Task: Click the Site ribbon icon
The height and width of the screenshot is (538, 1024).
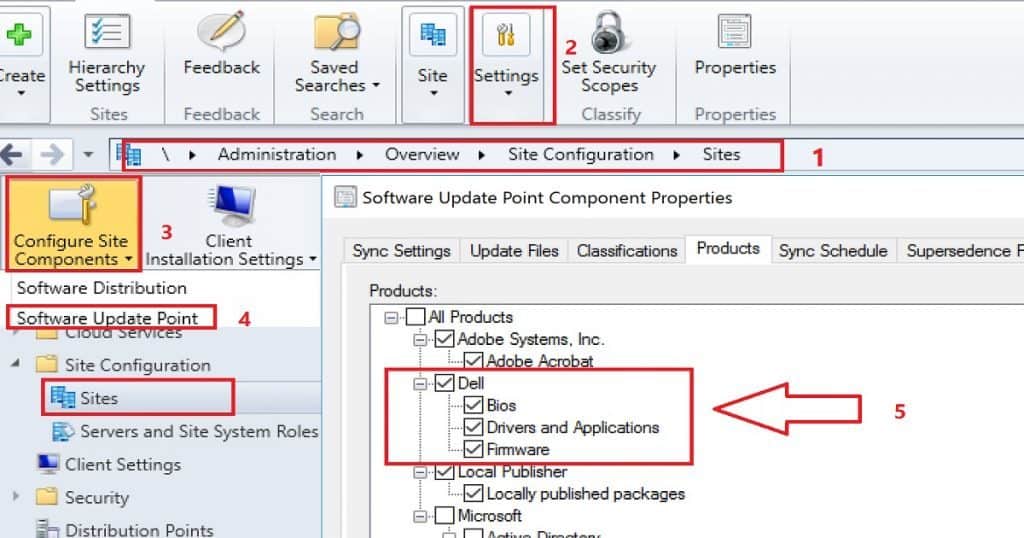Action: point(432,33)
